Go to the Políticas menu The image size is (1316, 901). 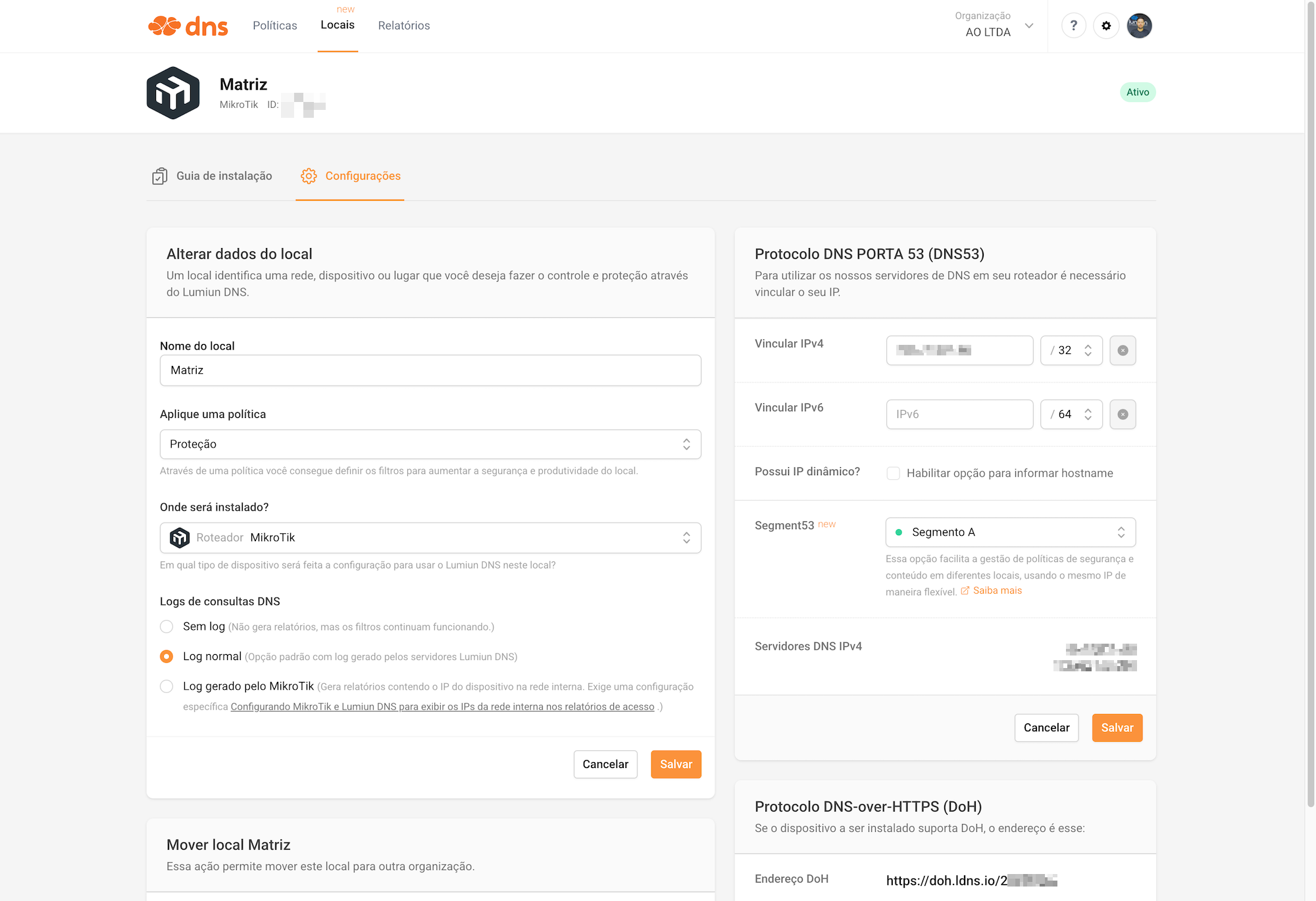(274, 26)
